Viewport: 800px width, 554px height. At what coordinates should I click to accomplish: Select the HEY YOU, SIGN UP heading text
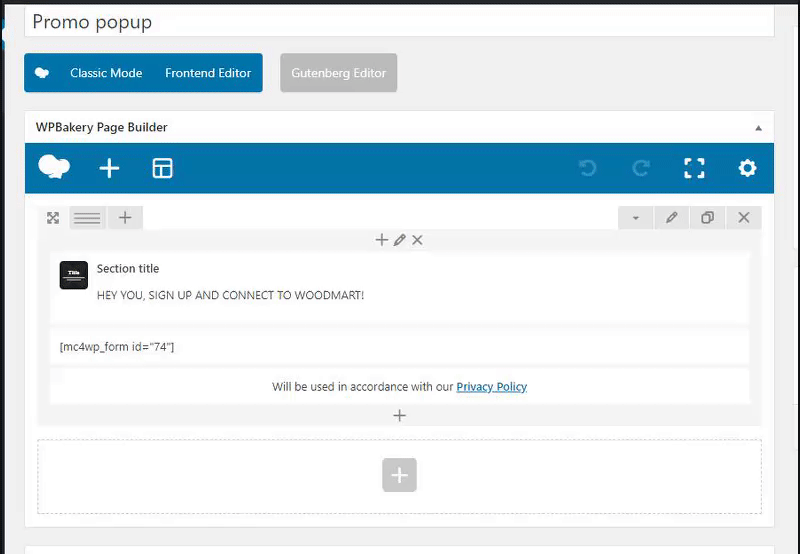click(231, 295)
